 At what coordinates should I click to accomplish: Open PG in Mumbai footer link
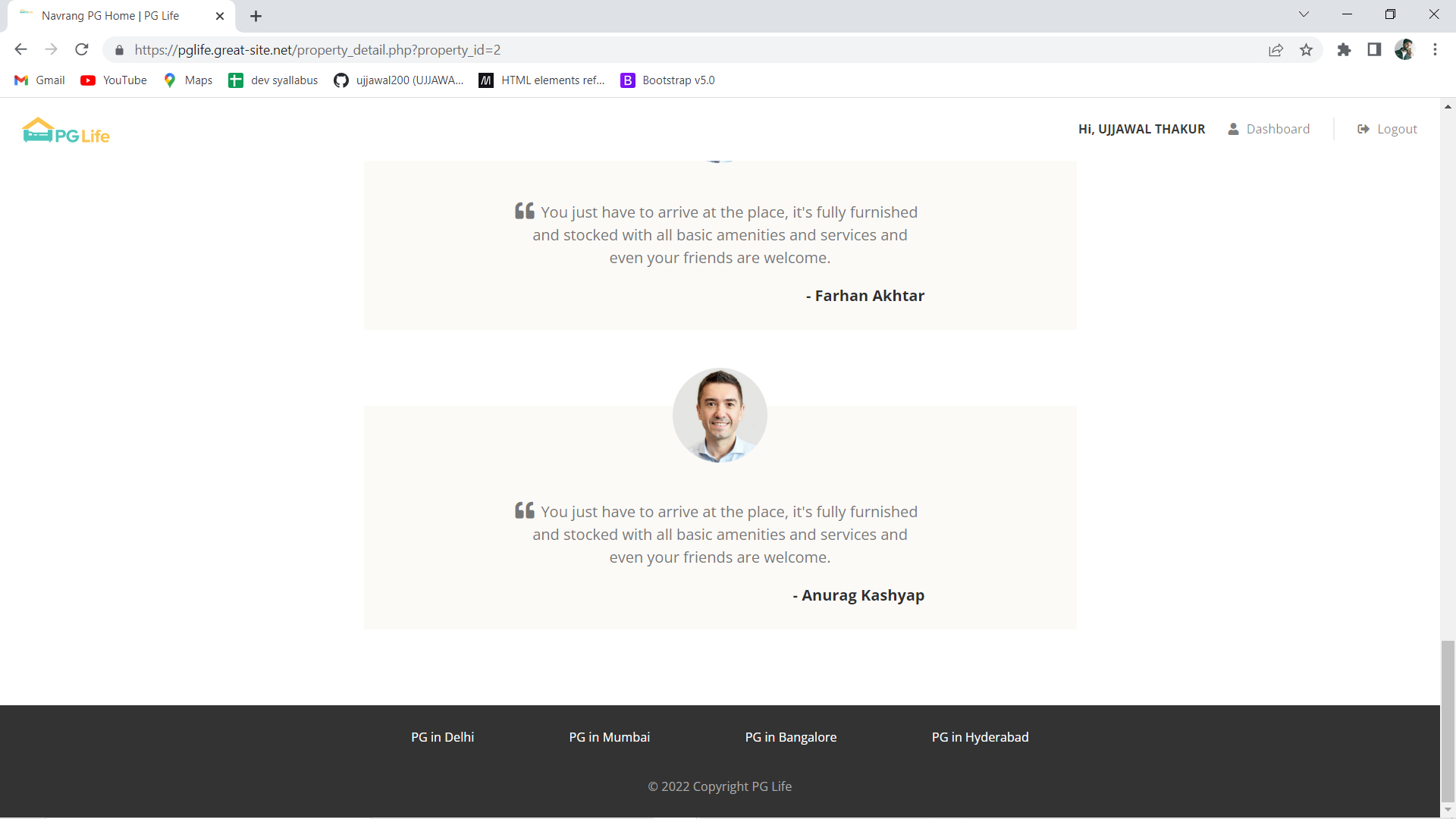pyautogui.click(x=609, y=737)
